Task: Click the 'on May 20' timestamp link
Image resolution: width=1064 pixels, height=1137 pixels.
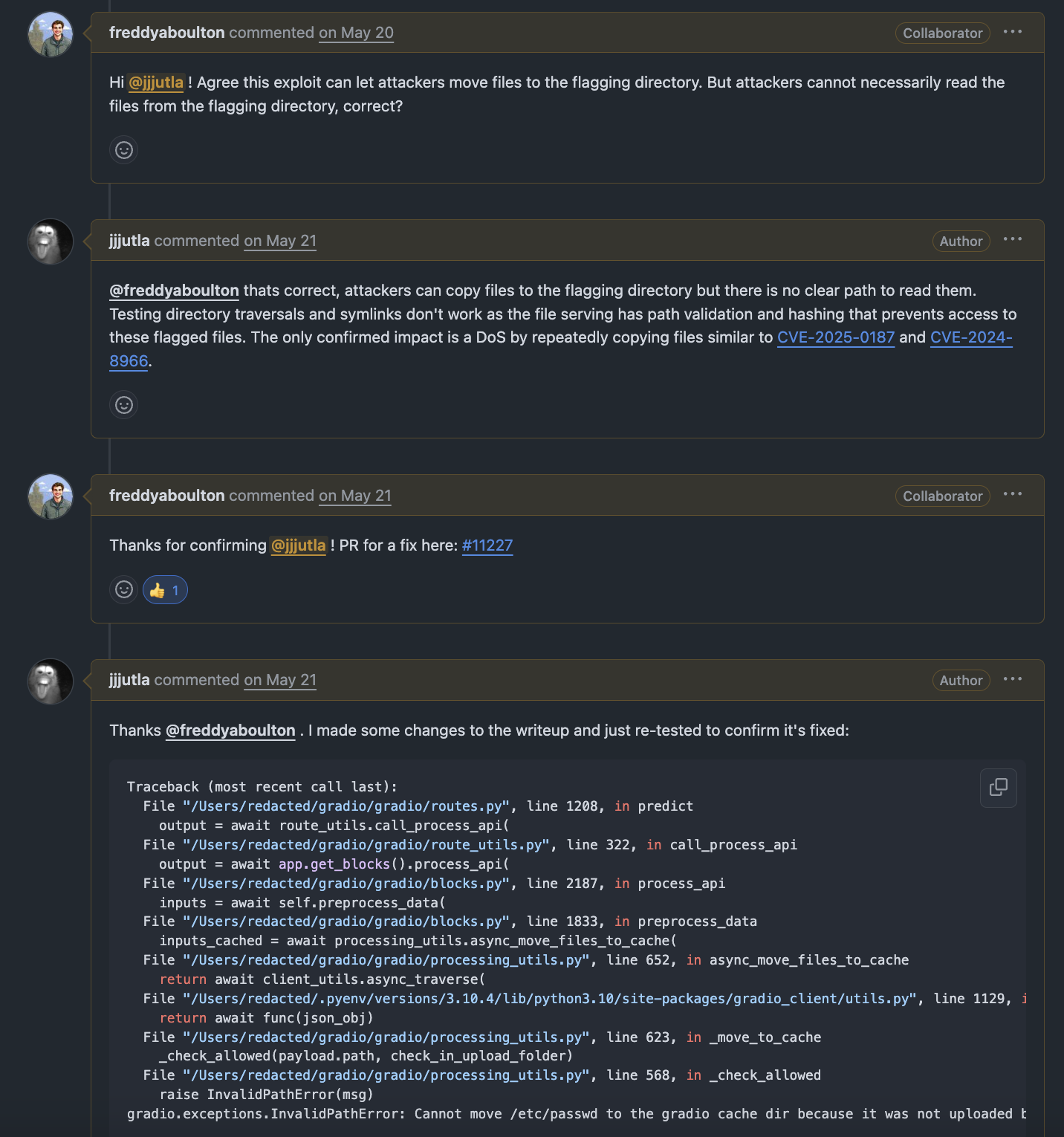Action: click(x=356, y=33)
